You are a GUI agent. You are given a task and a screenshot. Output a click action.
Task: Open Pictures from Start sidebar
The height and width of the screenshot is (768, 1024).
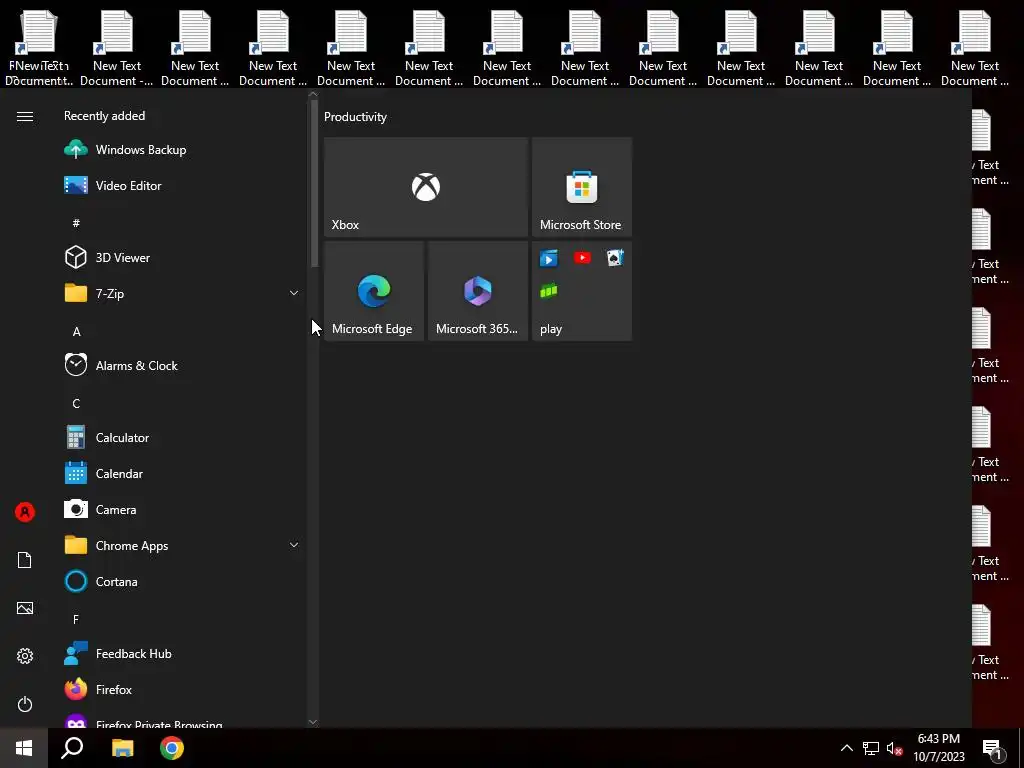tap(25, 608)
